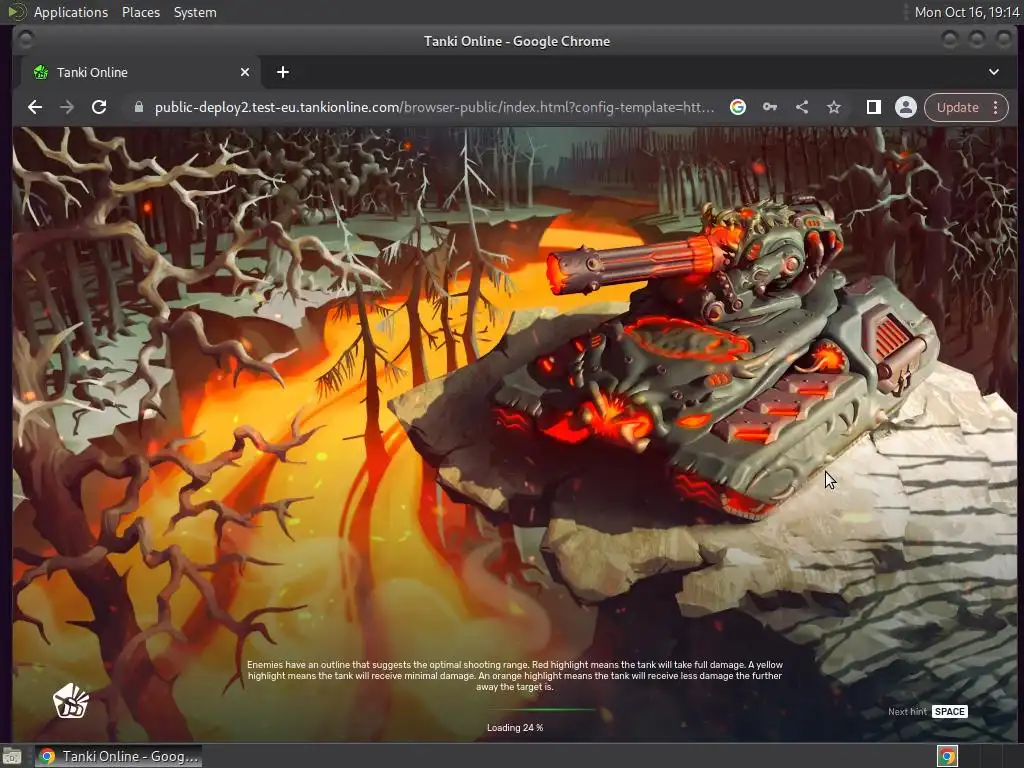Open the Google icon in address bar
The height and width of the screenshot is (768, 1024).
click(x=738, y=107)
